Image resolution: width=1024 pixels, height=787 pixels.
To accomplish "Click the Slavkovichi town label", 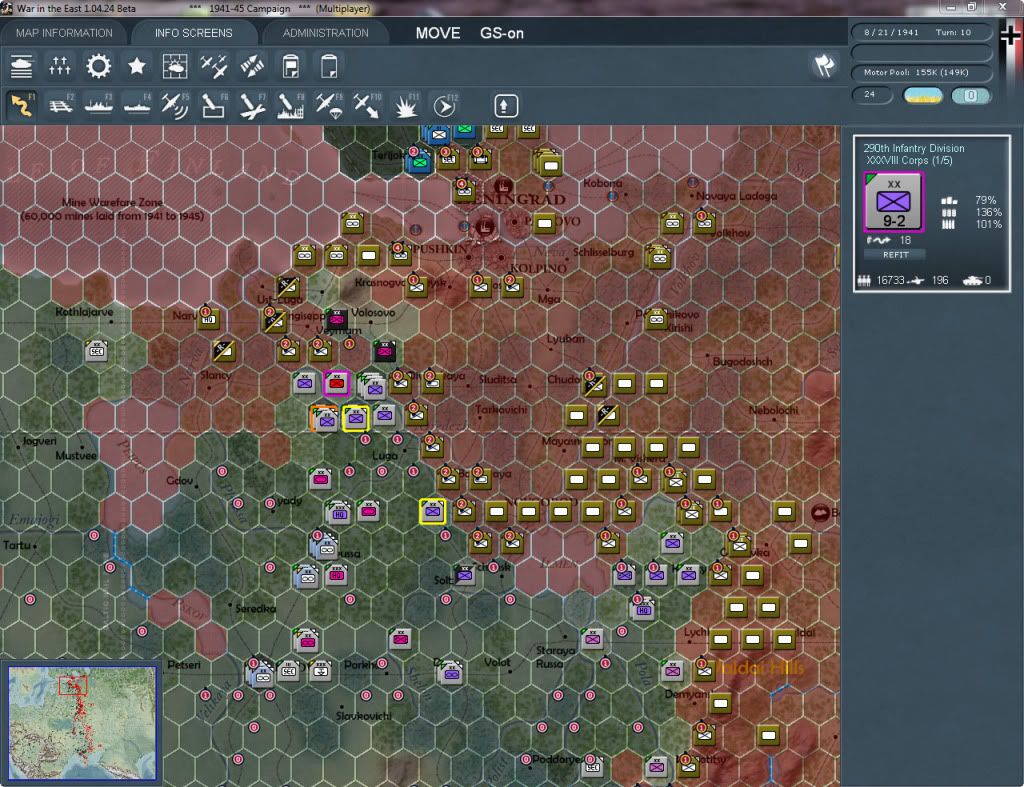I will coord(363,716).
